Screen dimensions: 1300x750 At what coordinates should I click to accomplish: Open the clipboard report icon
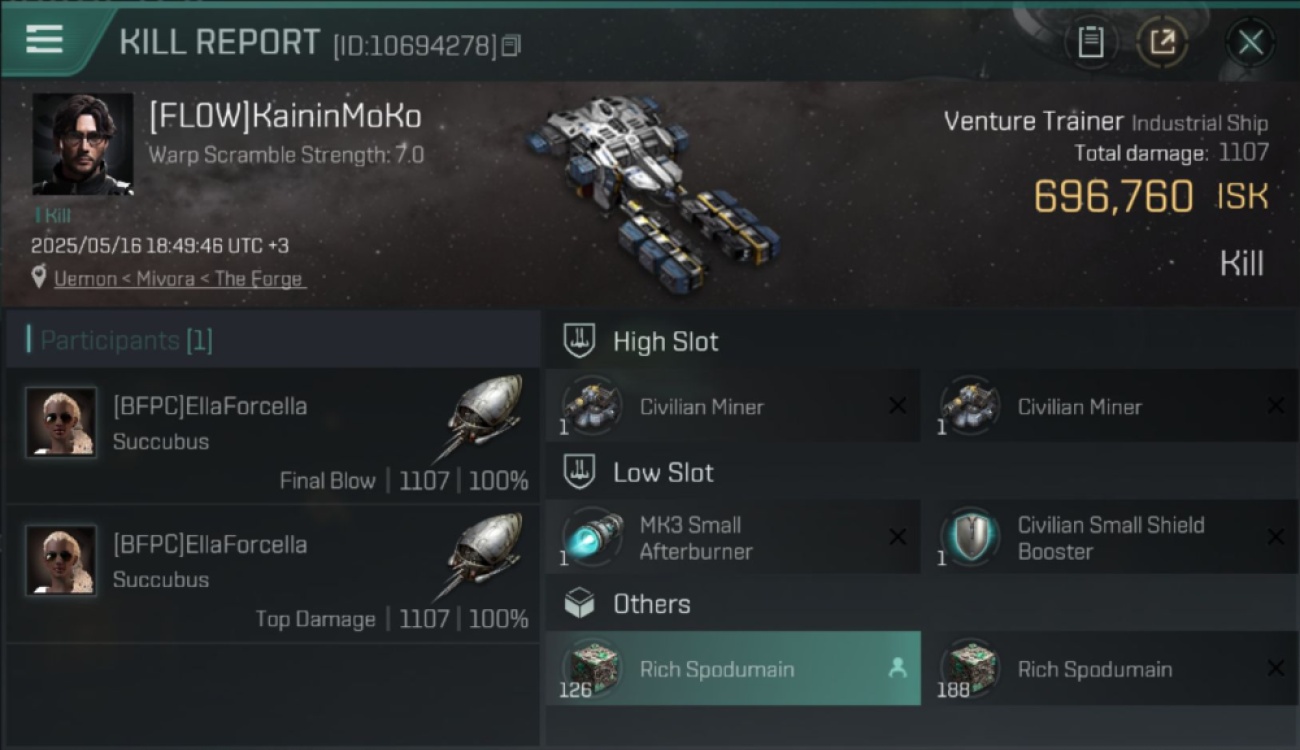click(x=1090, y=42)
